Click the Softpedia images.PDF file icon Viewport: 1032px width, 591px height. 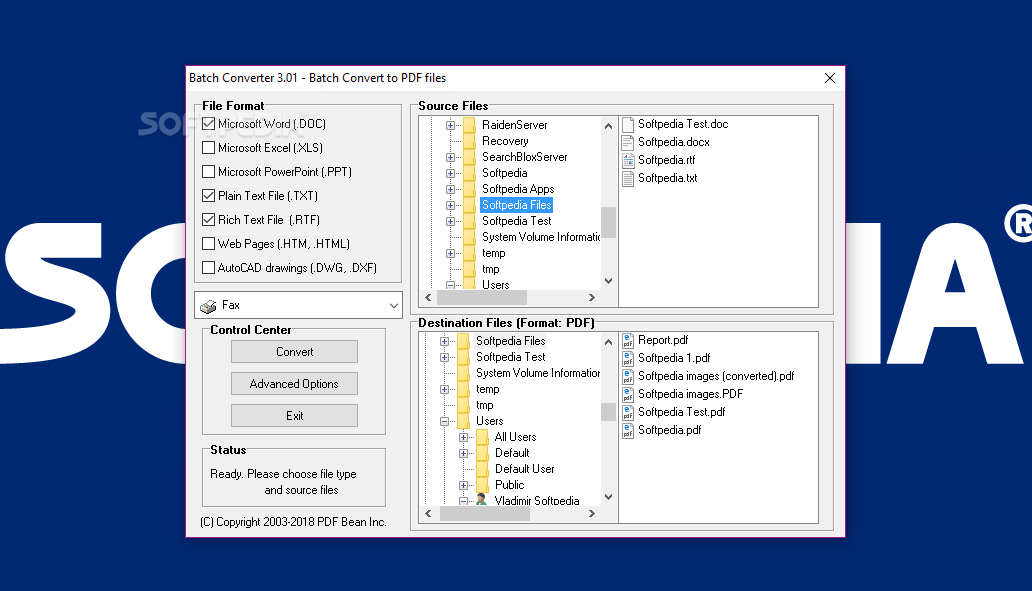(x=628, y=394)
